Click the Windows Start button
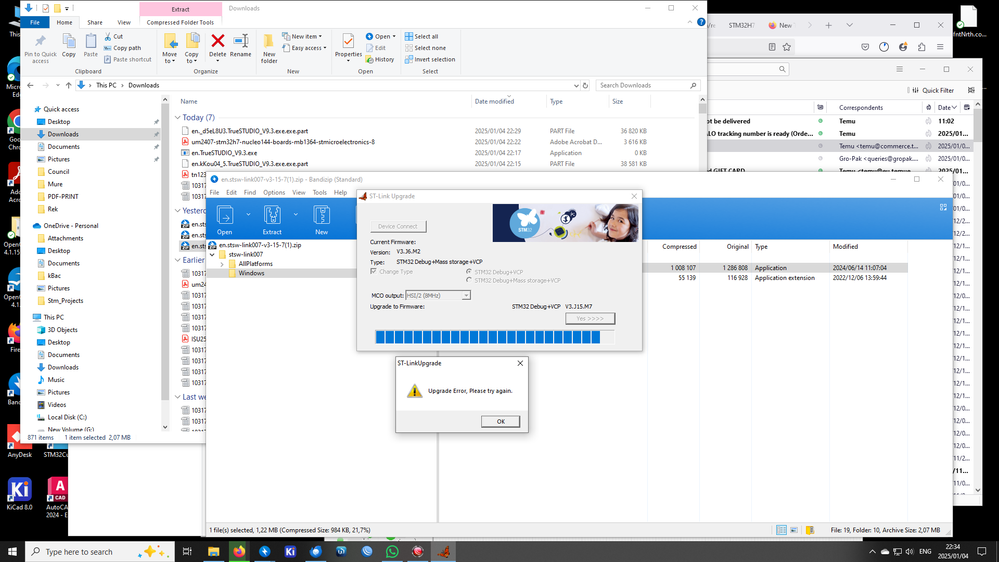The width and height of the screenshot is (999, 562). click(12, 552)
